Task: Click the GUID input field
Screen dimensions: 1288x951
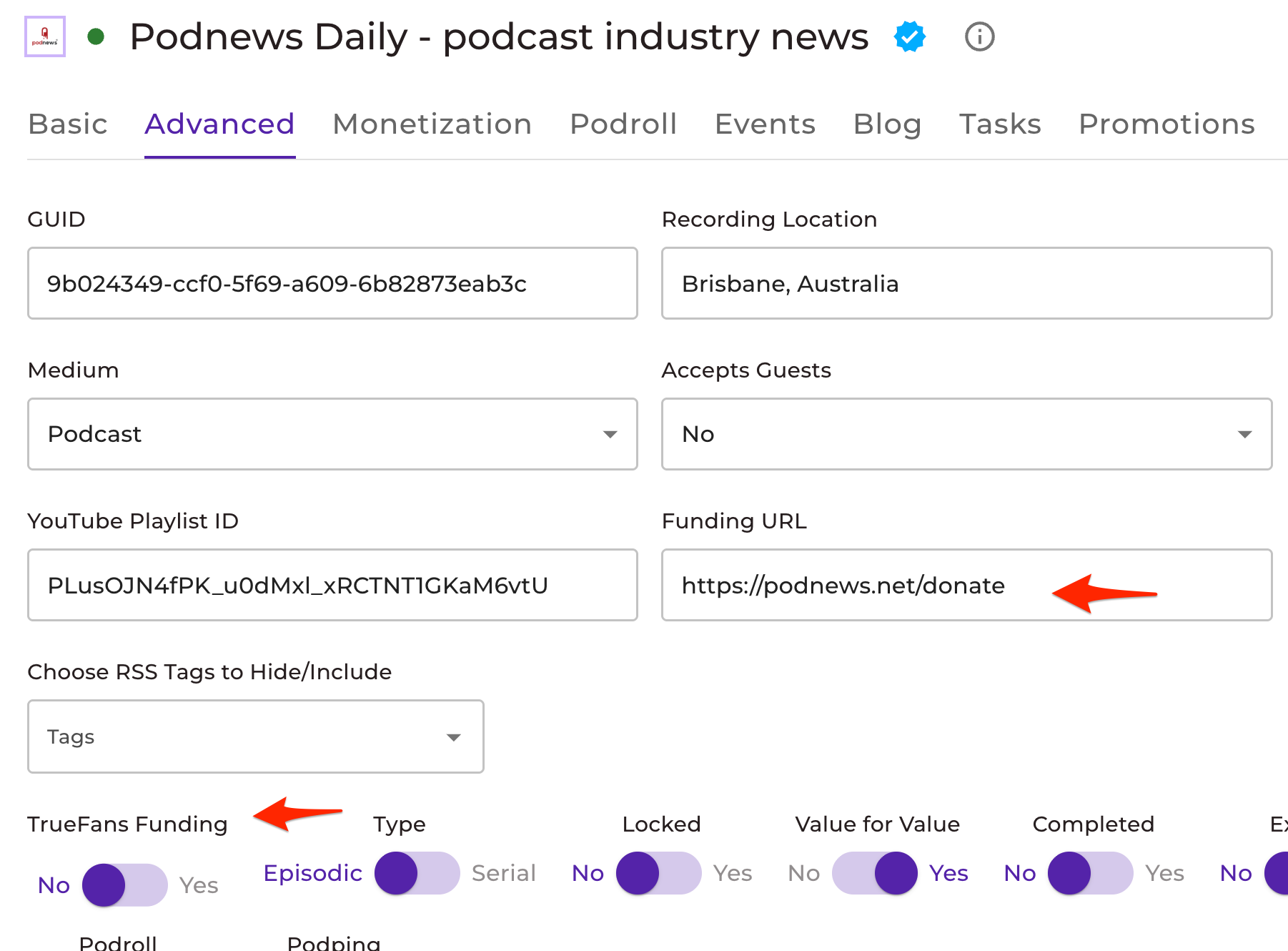Action: coord(332,283)
